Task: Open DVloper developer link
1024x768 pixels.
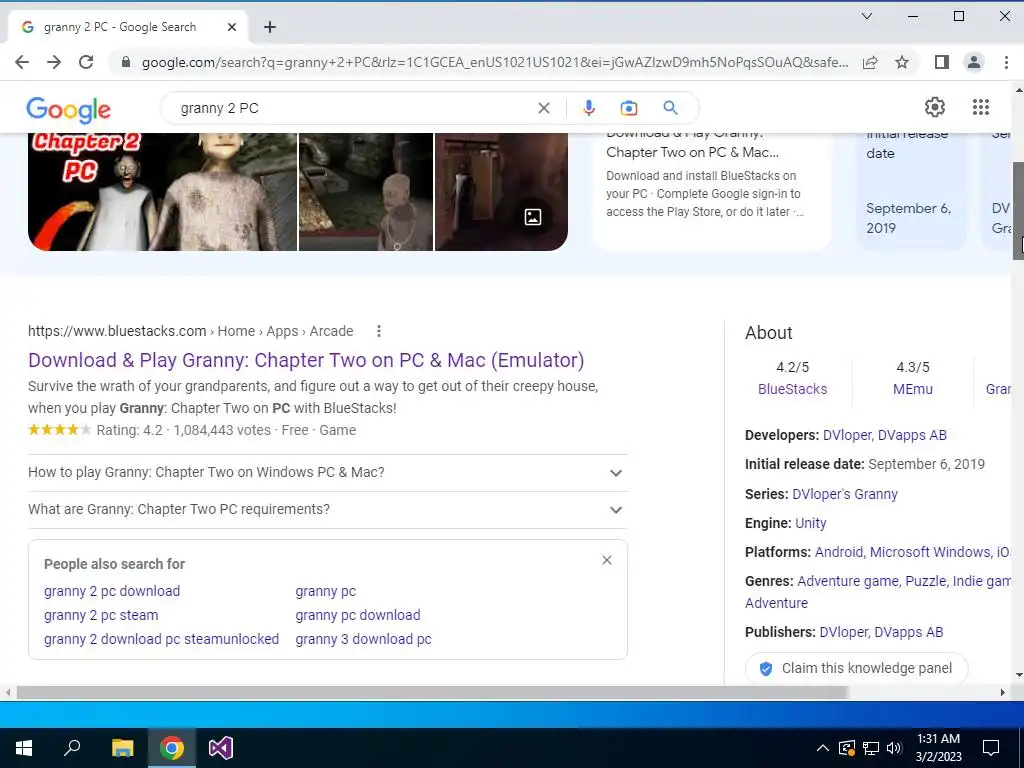Action: (x=846, y=435)
